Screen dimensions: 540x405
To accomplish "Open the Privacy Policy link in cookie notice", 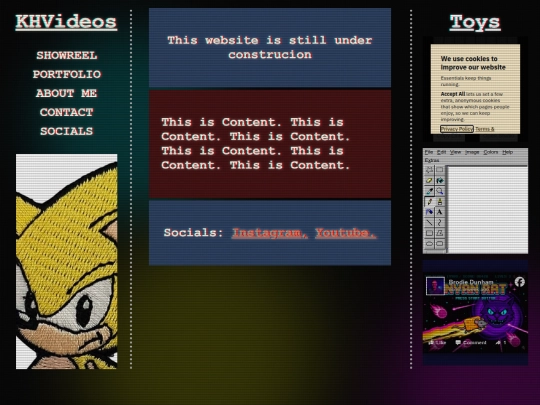I will coord(457,129).
